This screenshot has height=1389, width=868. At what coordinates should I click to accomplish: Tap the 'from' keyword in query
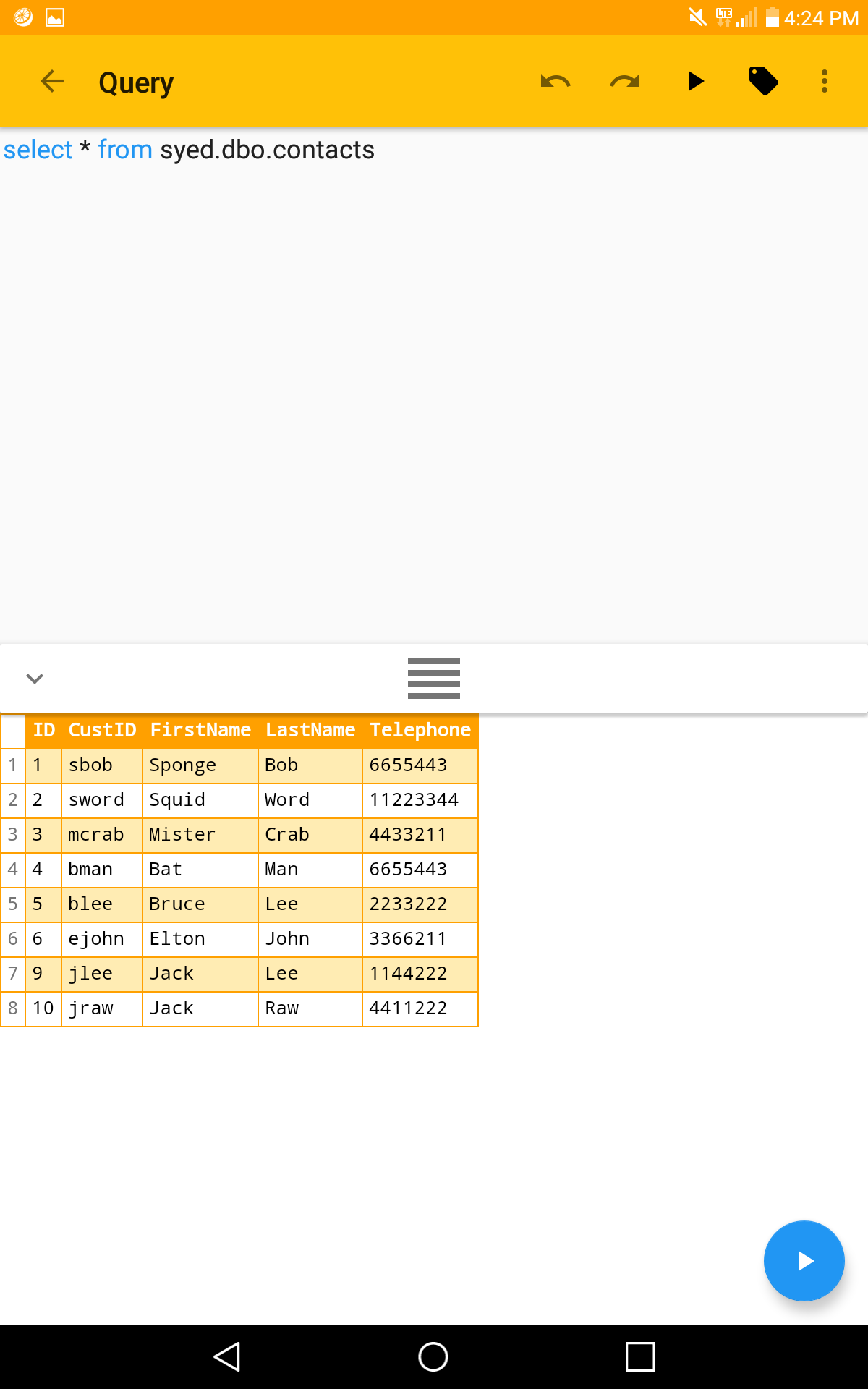click(x=125, y=150)
